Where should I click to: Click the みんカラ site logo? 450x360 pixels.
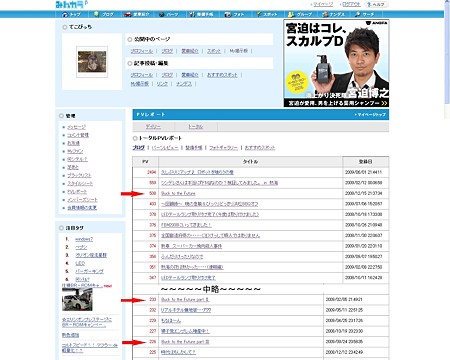71,4
